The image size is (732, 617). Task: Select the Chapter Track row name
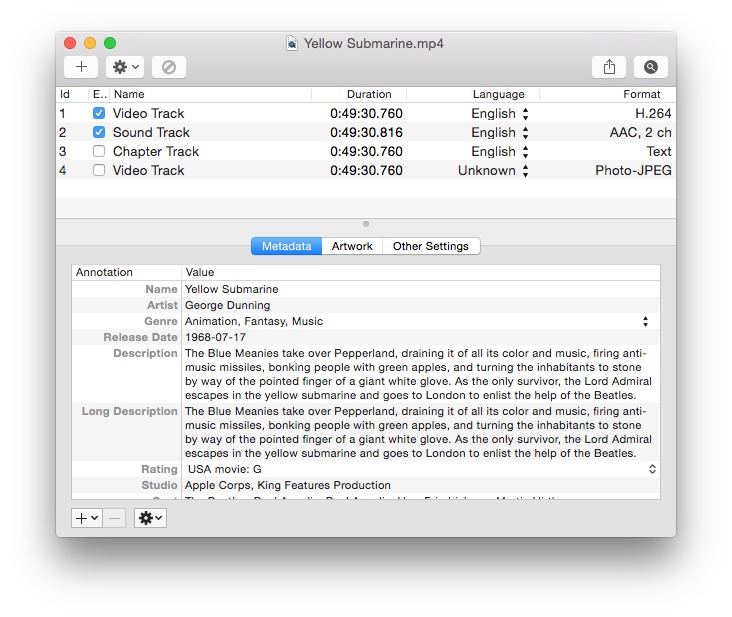(156, 152)
